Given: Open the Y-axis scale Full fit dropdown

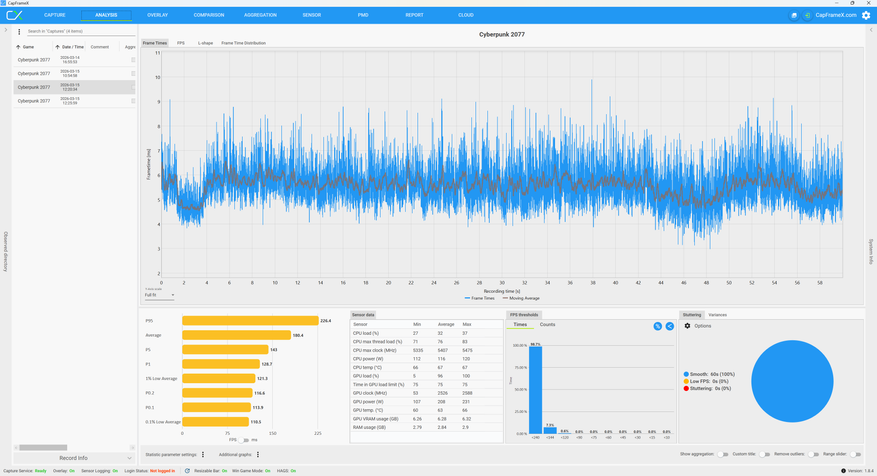Looking at the screenshot, I should pos(159,295).
